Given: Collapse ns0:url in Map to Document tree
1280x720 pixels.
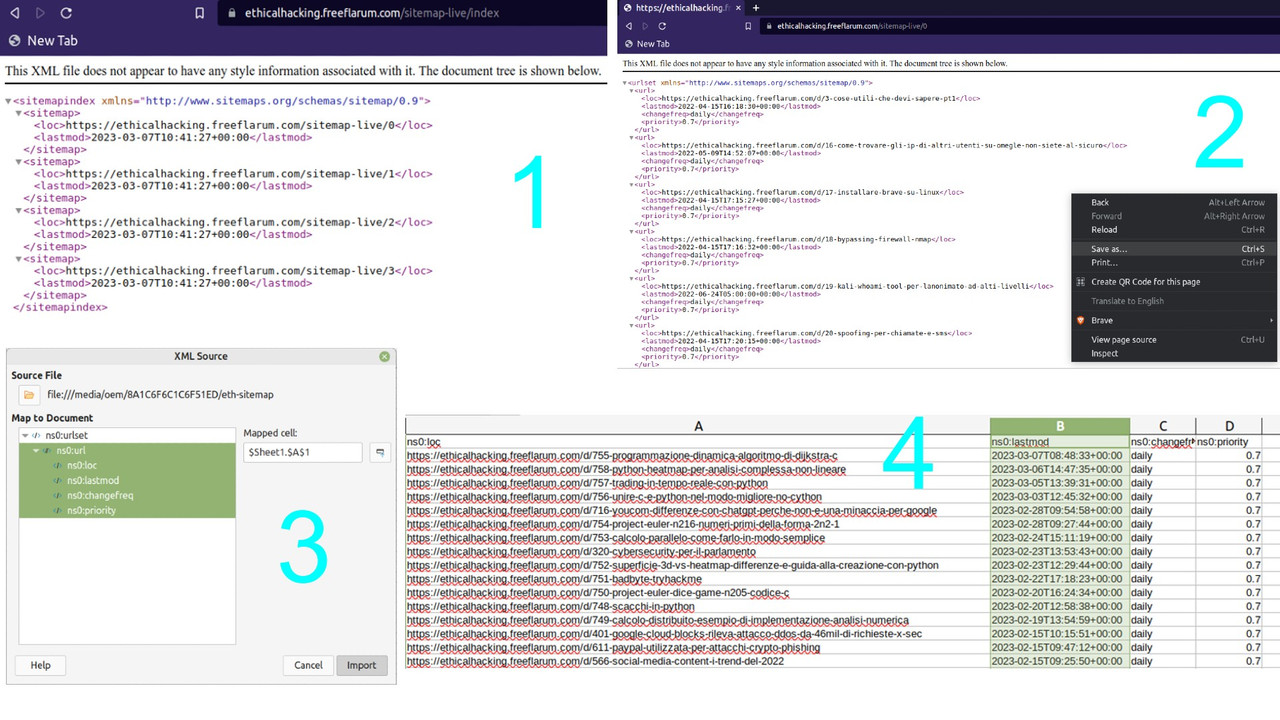Looking at the screenshot, I should 35,451.
